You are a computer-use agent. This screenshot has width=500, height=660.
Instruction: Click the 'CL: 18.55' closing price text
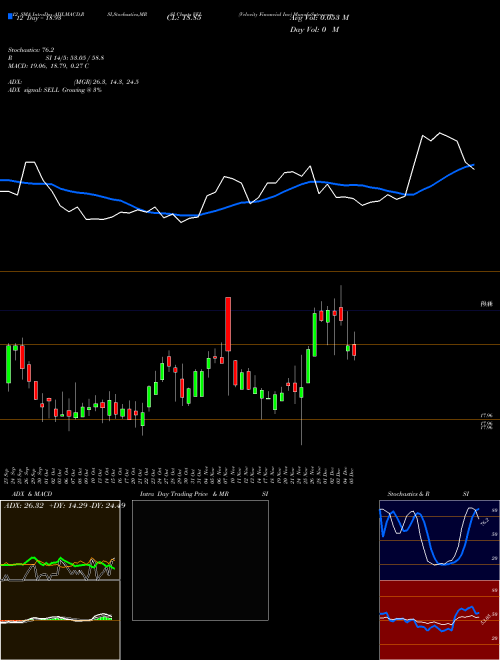[x=184, y=18]
